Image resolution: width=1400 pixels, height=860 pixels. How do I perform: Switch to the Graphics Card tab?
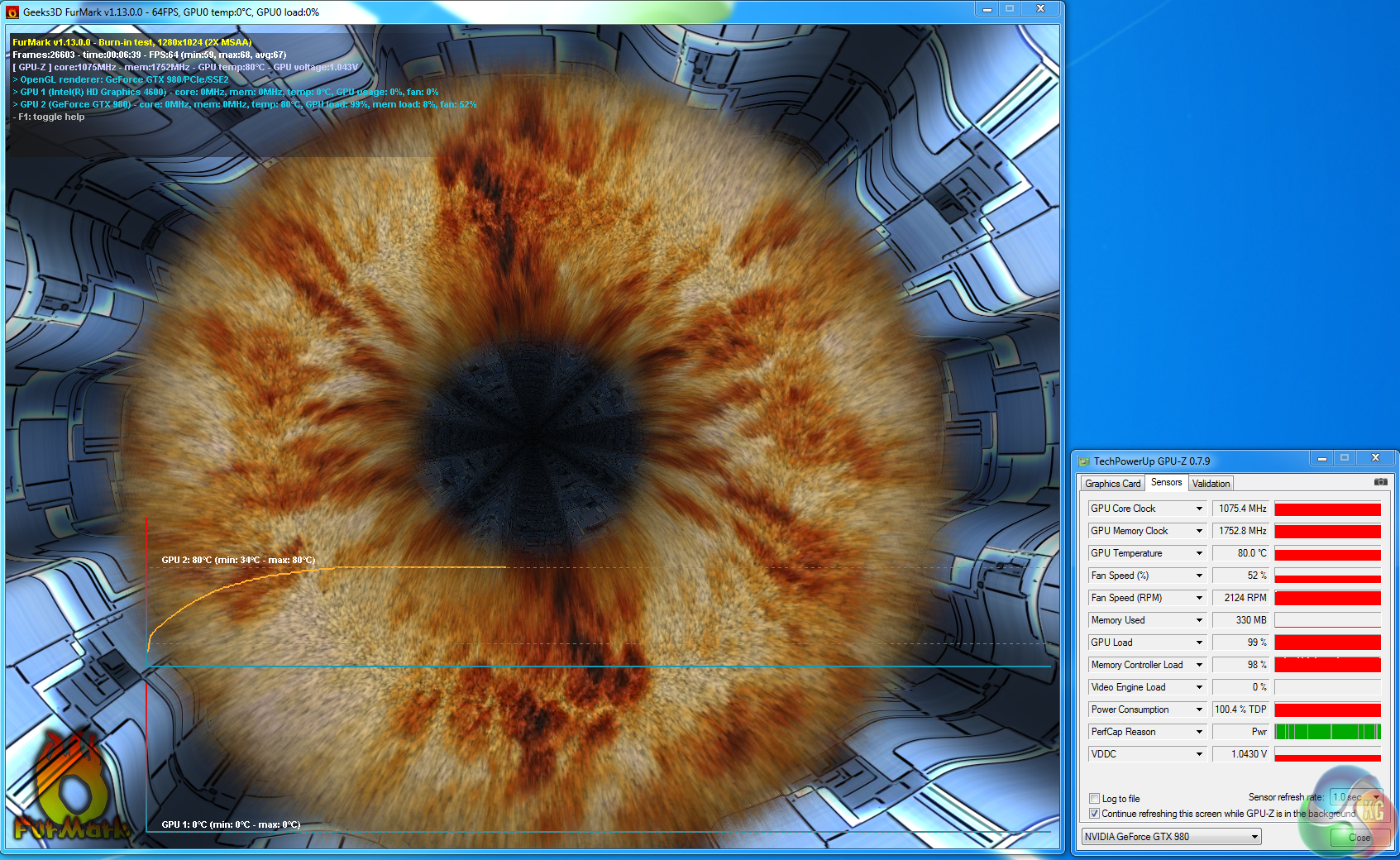pyautogui.click(x=1112, y=484)
